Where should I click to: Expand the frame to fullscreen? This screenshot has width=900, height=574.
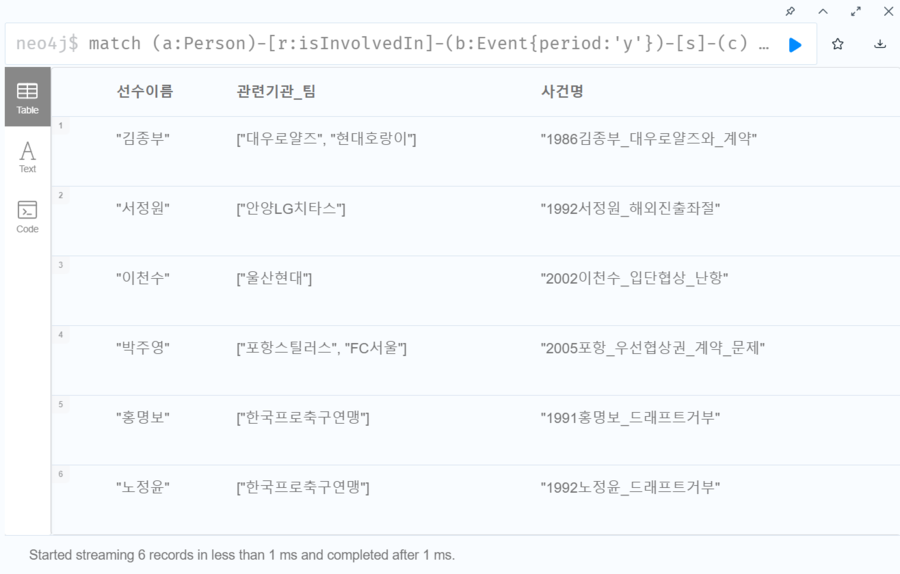click(x=856, y=11)
